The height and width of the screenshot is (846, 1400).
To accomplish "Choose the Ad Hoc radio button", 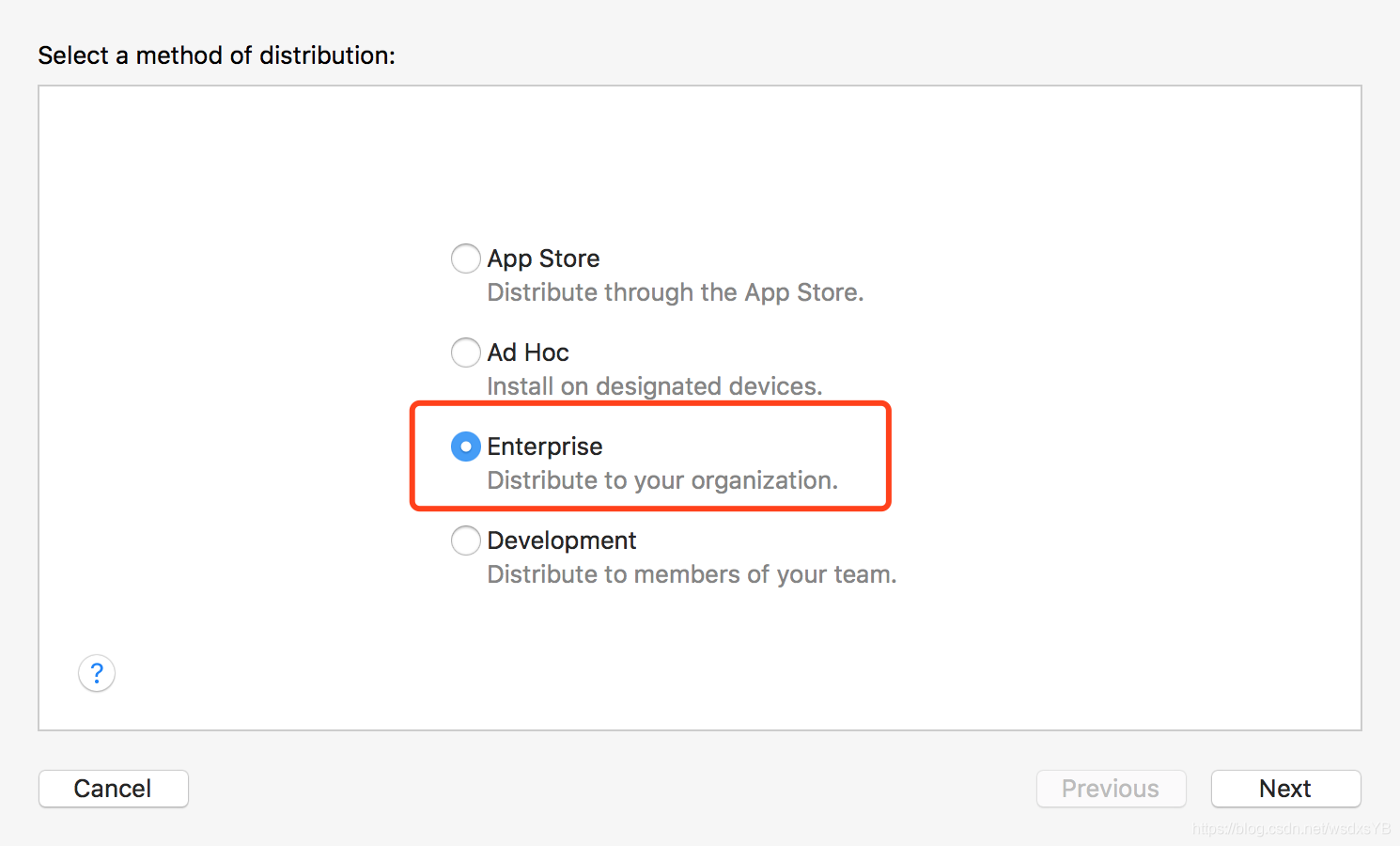I will [x=466, y=352].
